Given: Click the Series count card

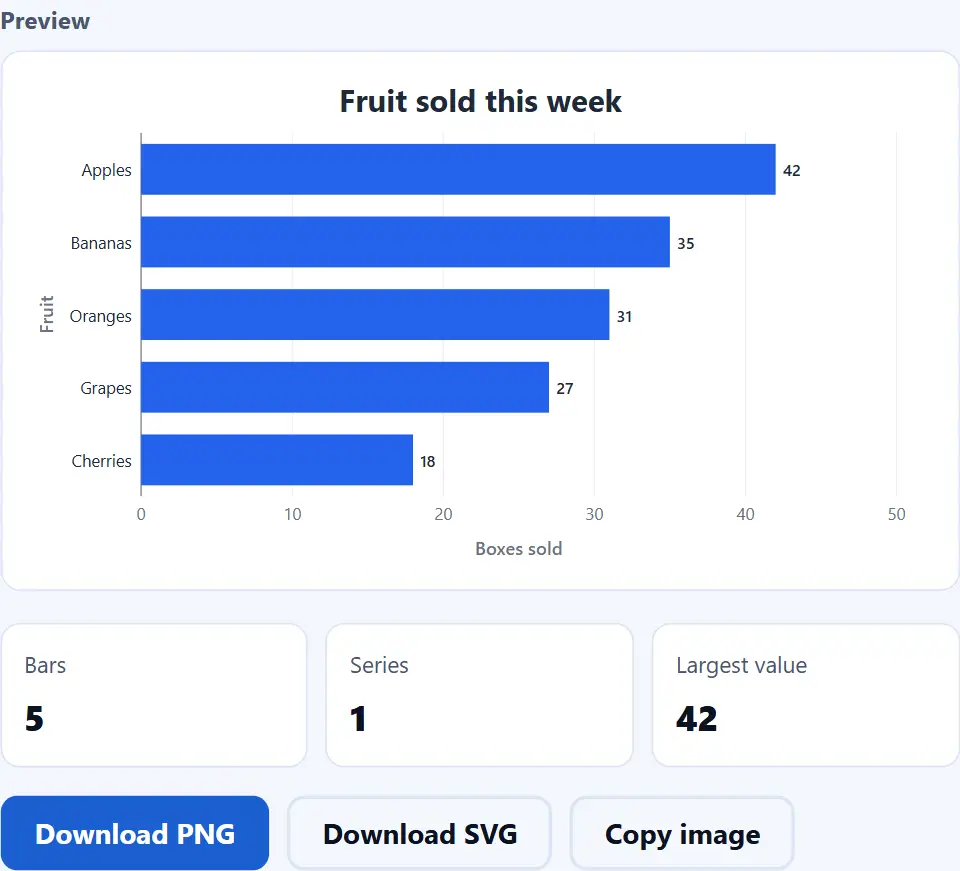Looking at the screenshot, I should pos(479,695).
